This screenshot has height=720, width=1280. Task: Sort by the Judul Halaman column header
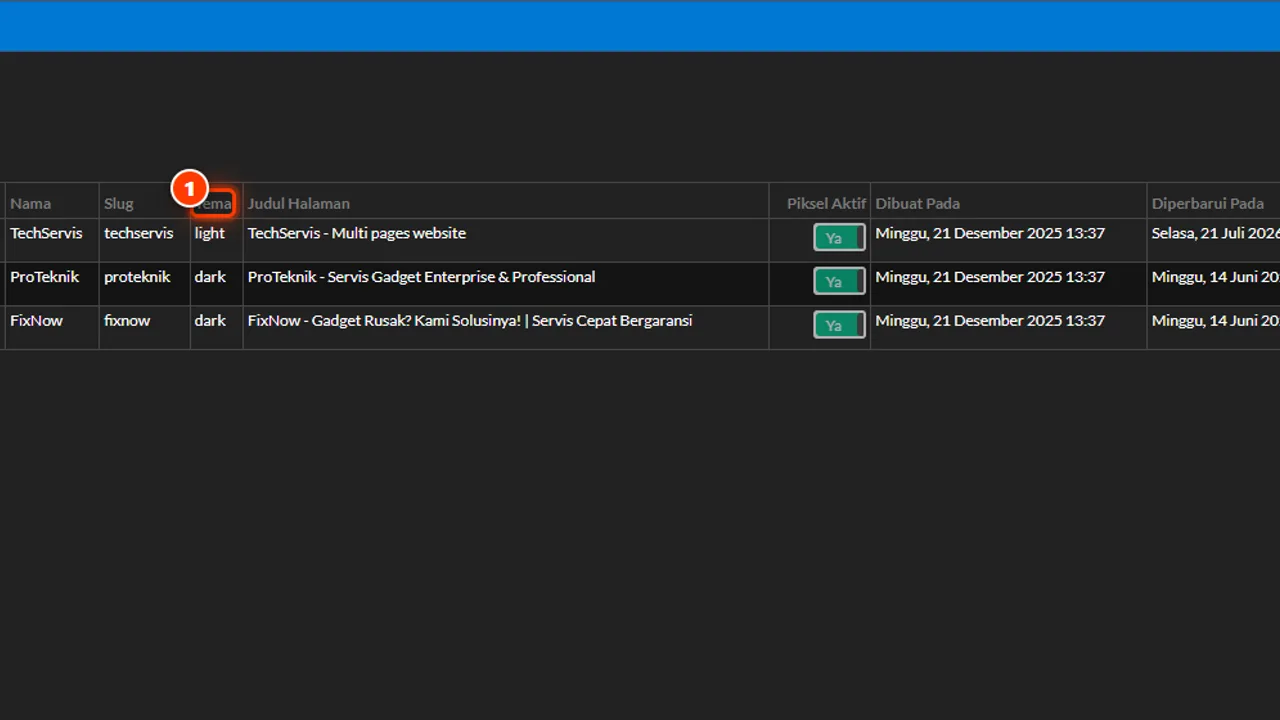tap(299, 203)
